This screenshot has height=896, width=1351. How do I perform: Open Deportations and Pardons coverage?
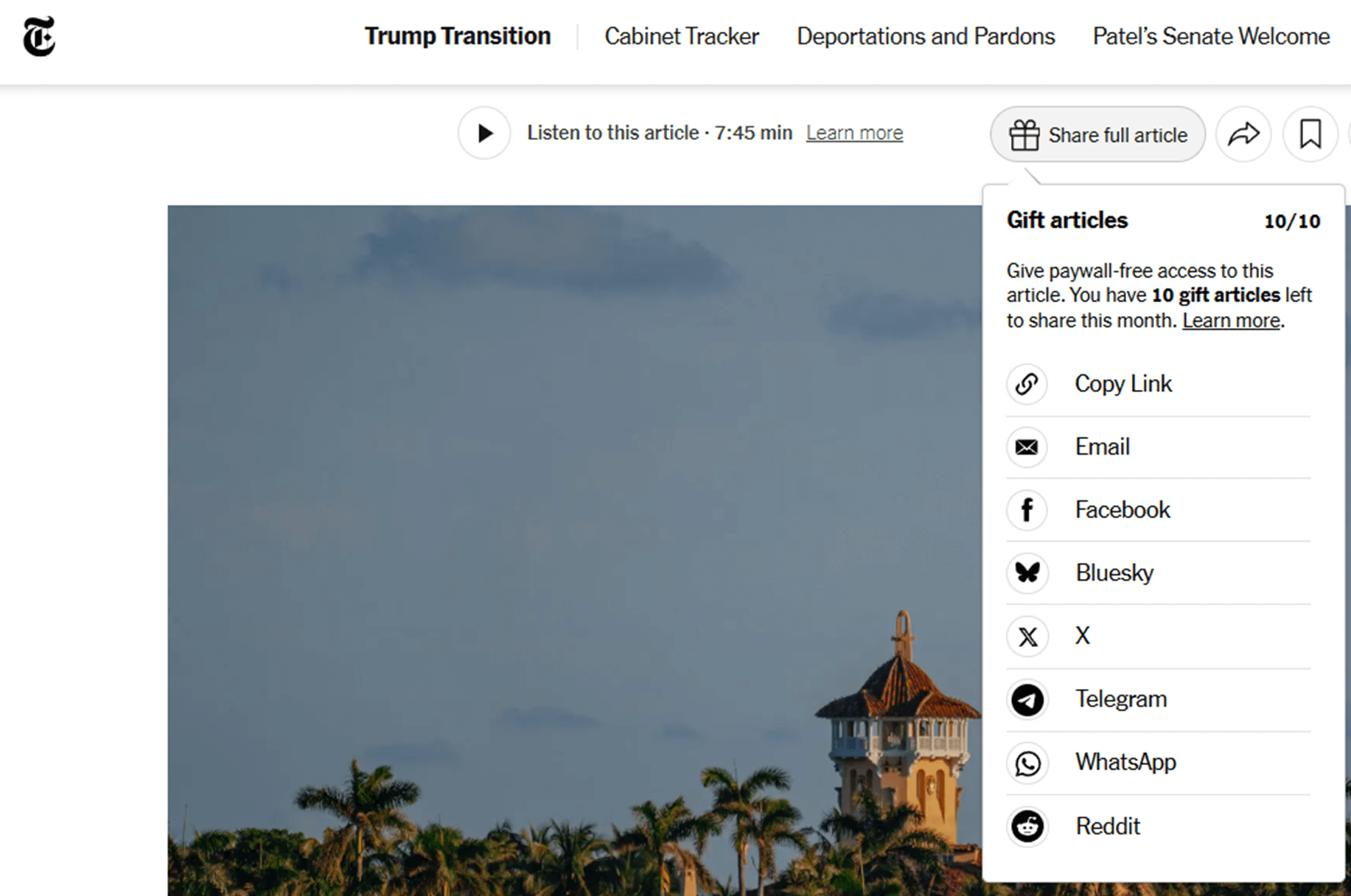click(925, 35)
